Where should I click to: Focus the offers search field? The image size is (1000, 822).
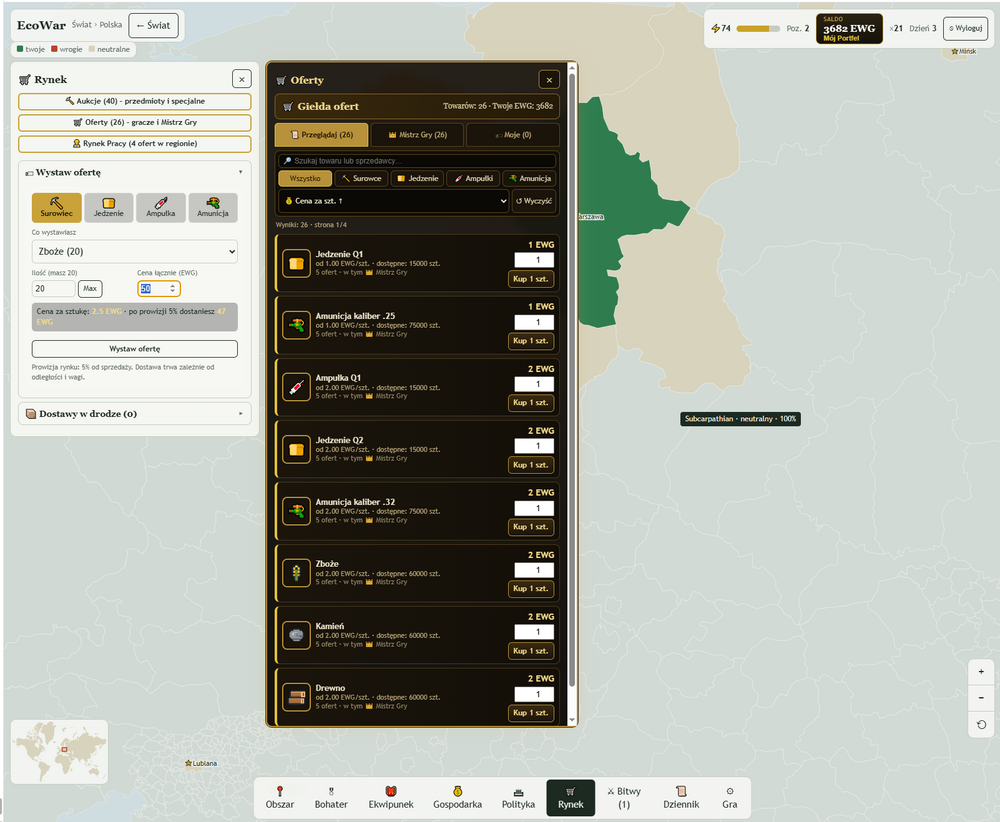click(x=418, y=161)
